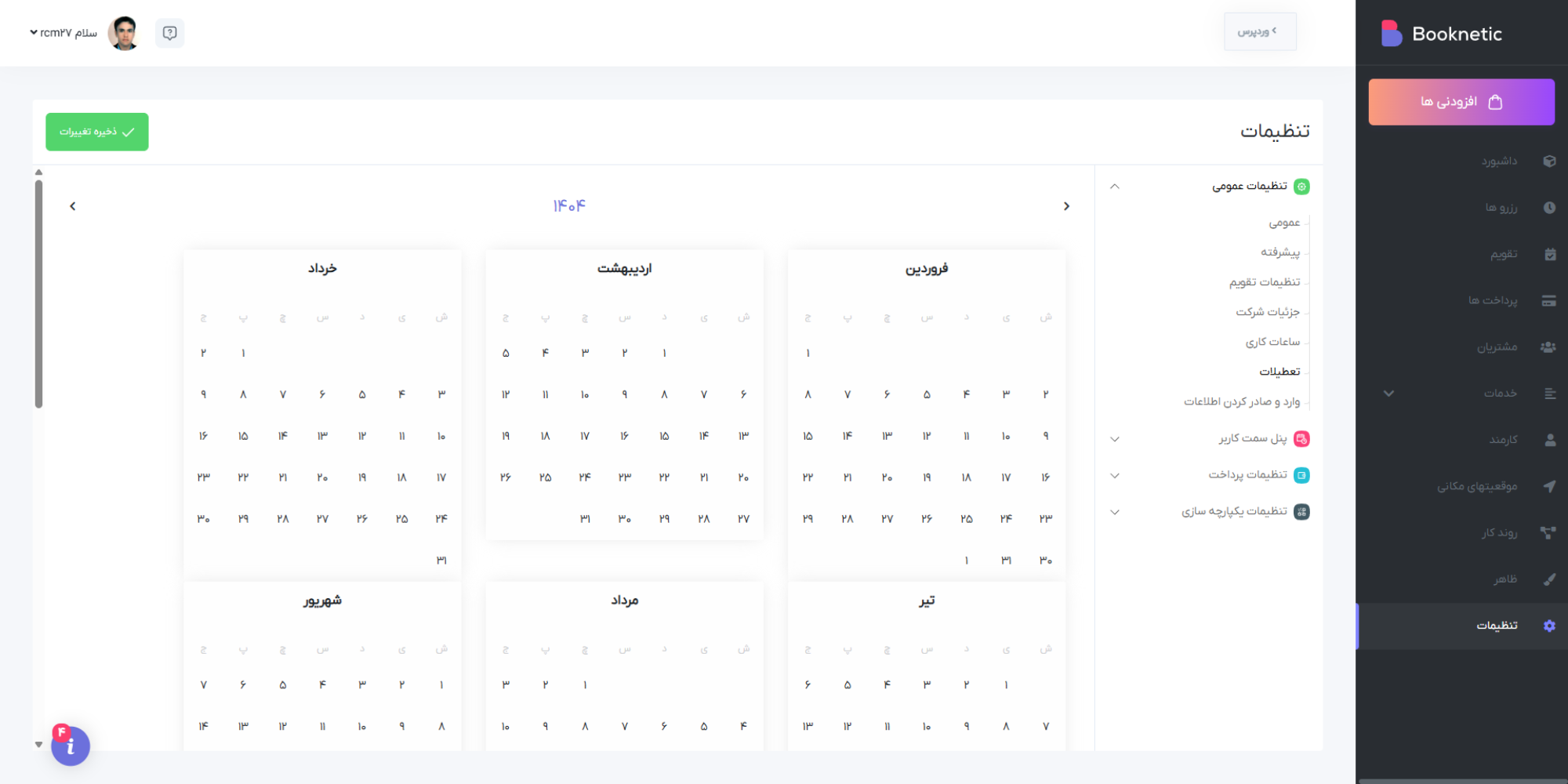This screenshot has height=784, width=1568.
Task: Expand the payment settings section
Action: (x=1115, y=476)
